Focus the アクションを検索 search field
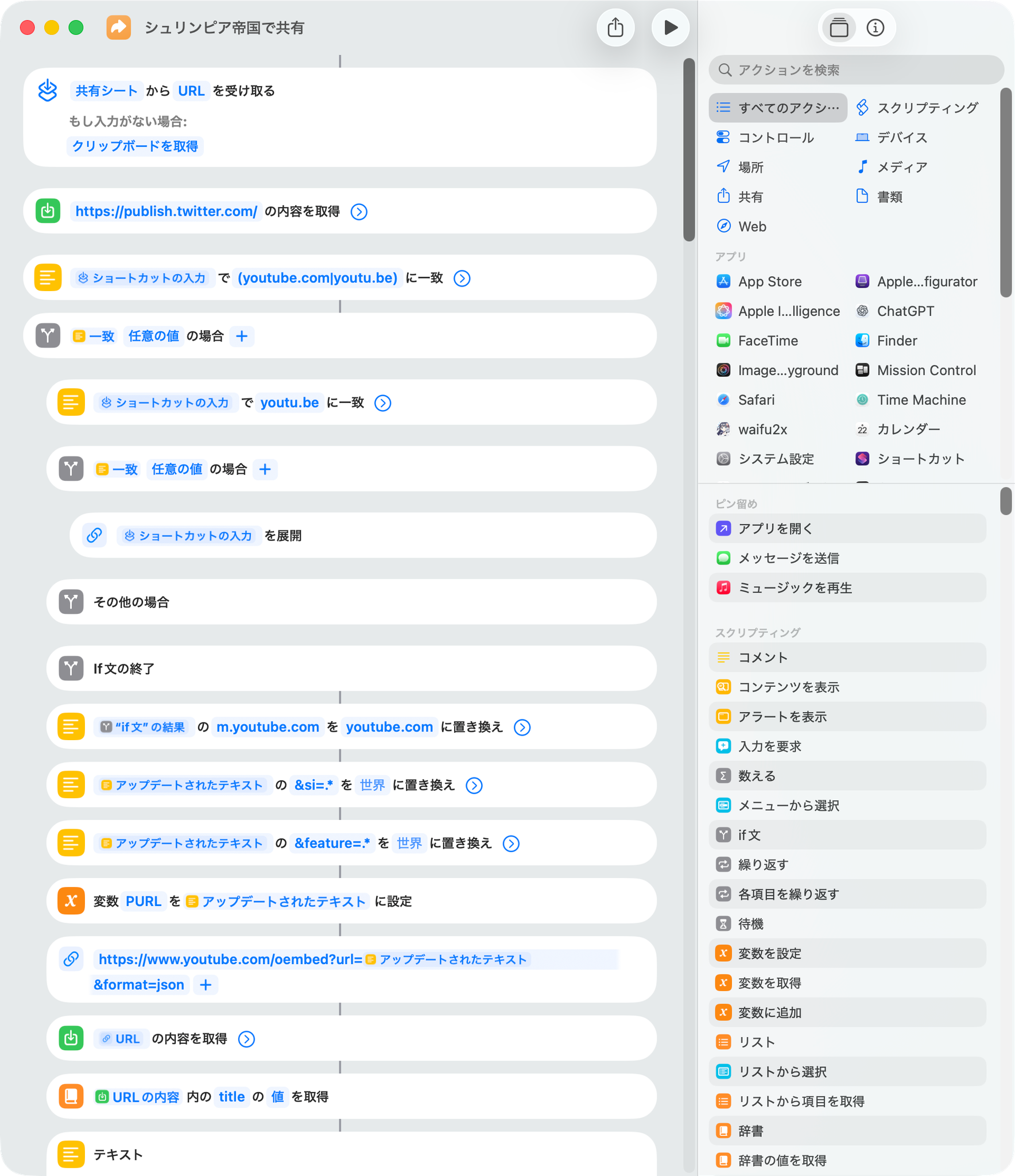The image size is (1015, 1176). 856,70
